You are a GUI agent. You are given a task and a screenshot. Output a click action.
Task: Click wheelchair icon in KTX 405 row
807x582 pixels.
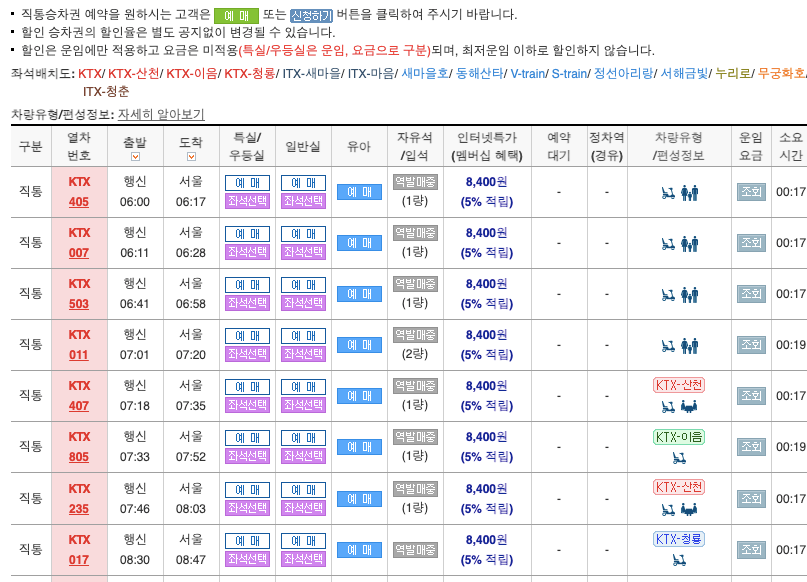pos(668,193)
